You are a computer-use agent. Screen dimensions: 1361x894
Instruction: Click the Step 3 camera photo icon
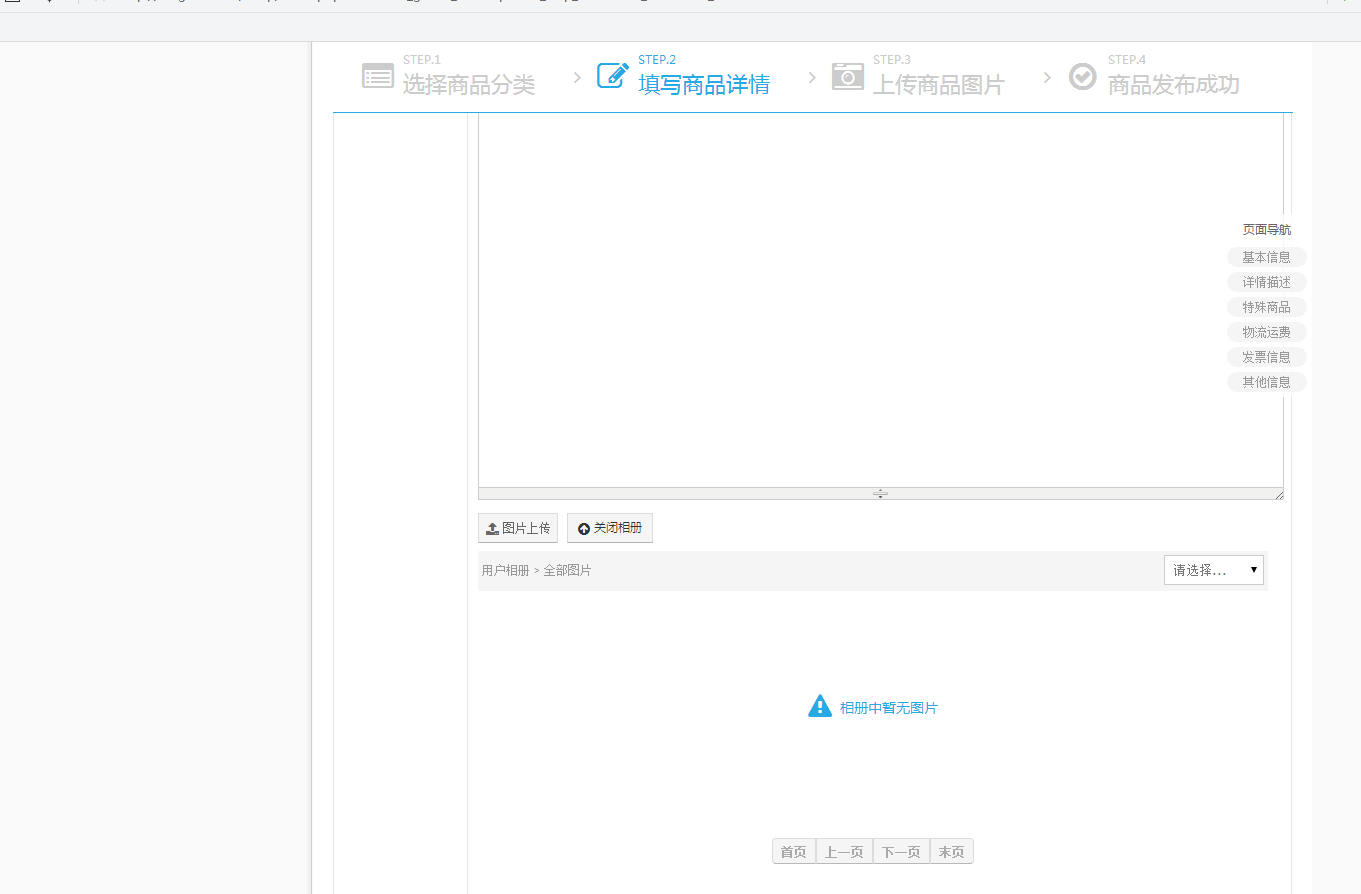click(848, 76)
